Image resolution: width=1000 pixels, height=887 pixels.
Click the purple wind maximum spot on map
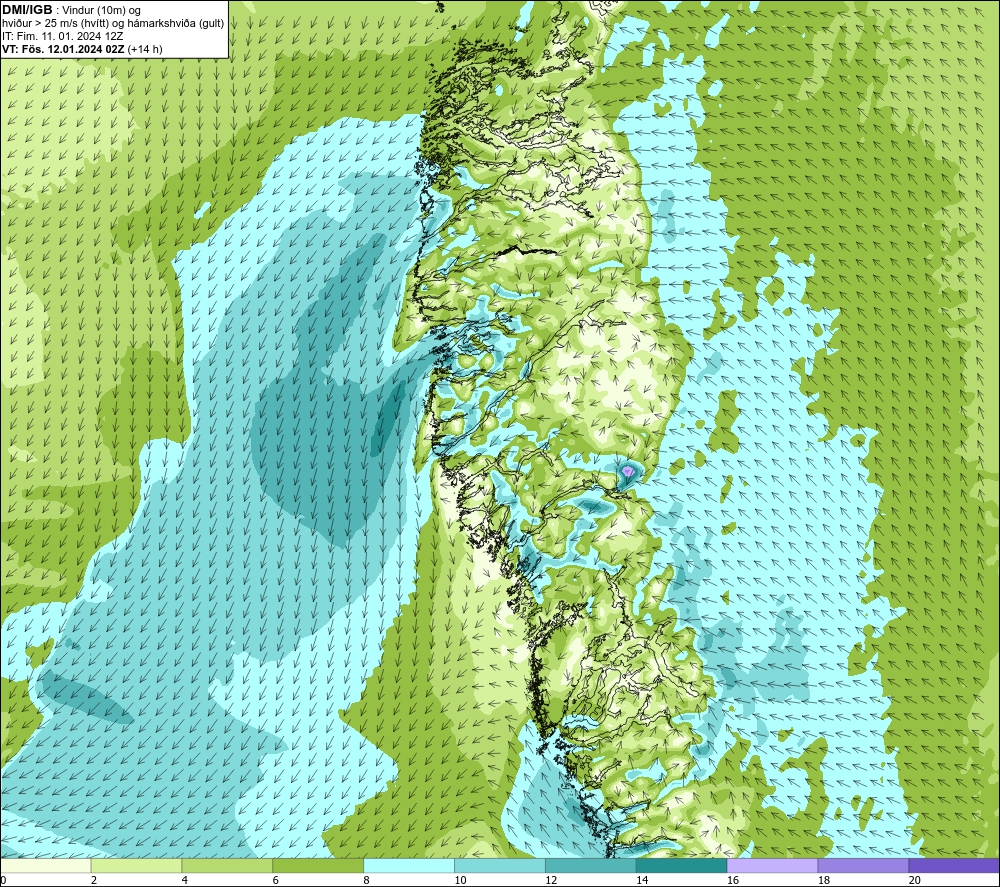coord(629,471)
